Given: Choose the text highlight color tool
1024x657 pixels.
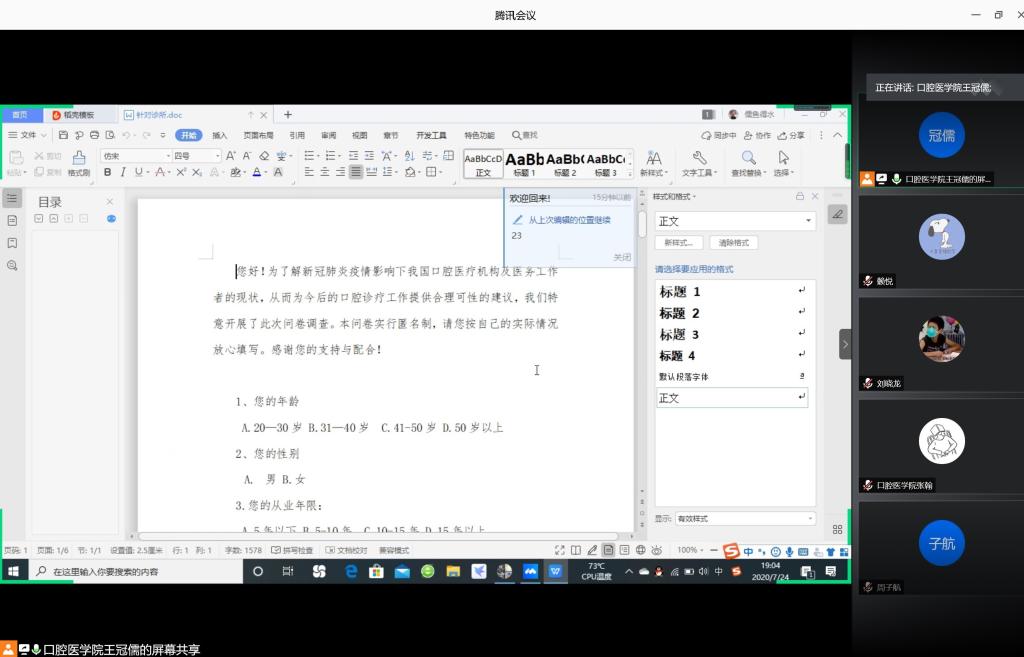Looking at the screenshot, I should pyautogui.click(x=236, y=172).
